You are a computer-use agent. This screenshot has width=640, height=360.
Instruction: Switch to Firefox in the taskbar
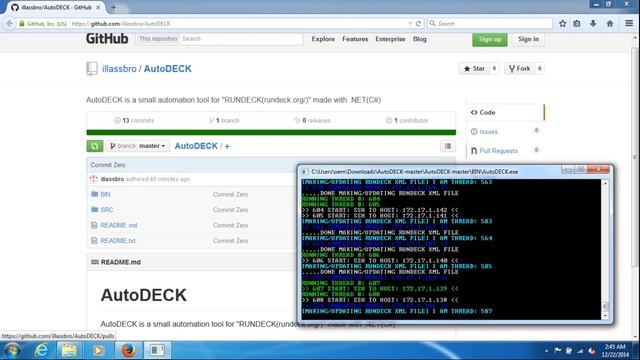[128, 350]
